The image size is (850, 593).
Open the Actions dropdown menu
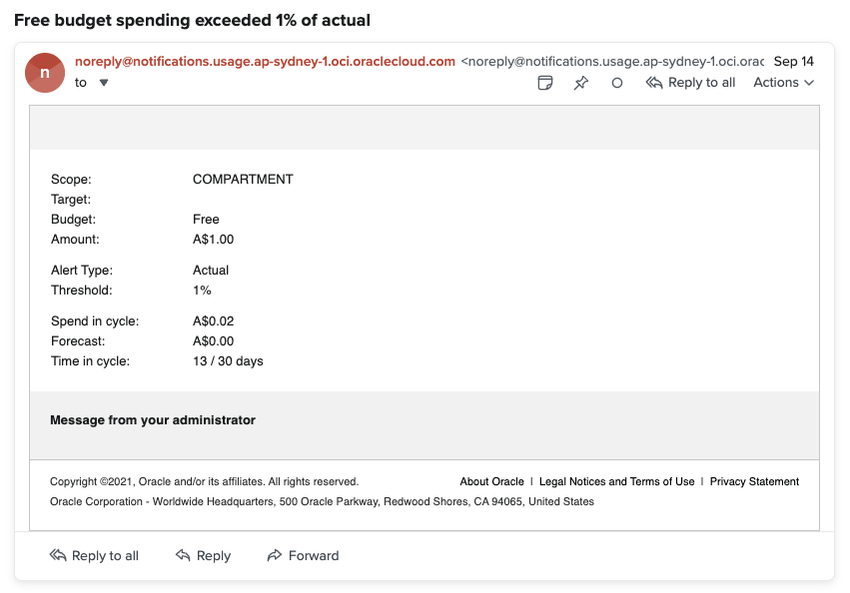(x=783, y=83)
